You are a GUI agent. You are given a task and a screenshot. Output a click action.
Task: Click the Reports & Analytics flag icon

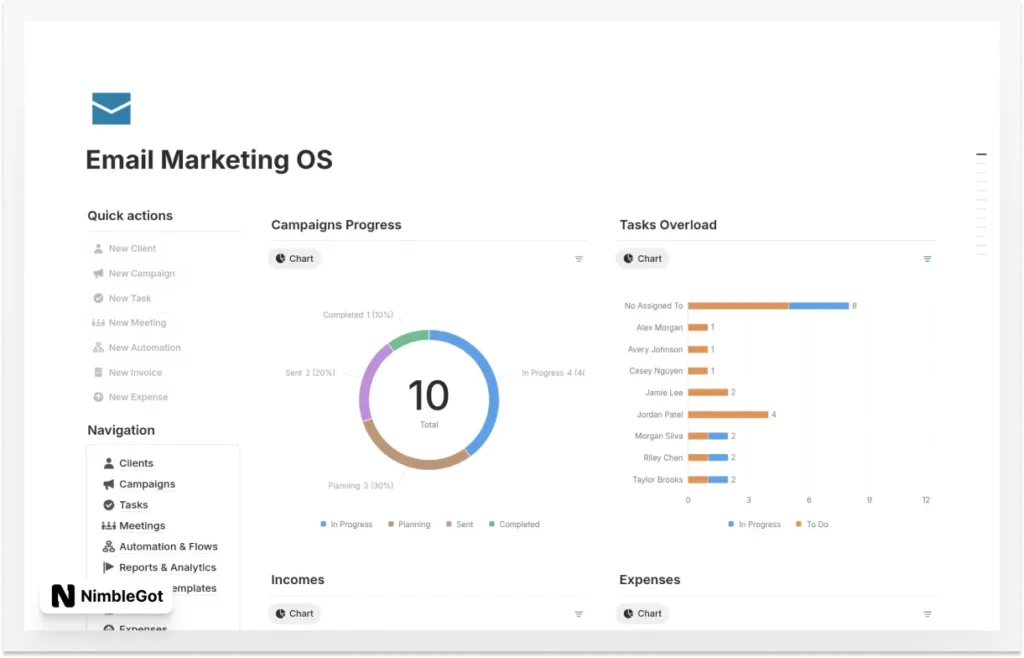click(x=107, y=567)
